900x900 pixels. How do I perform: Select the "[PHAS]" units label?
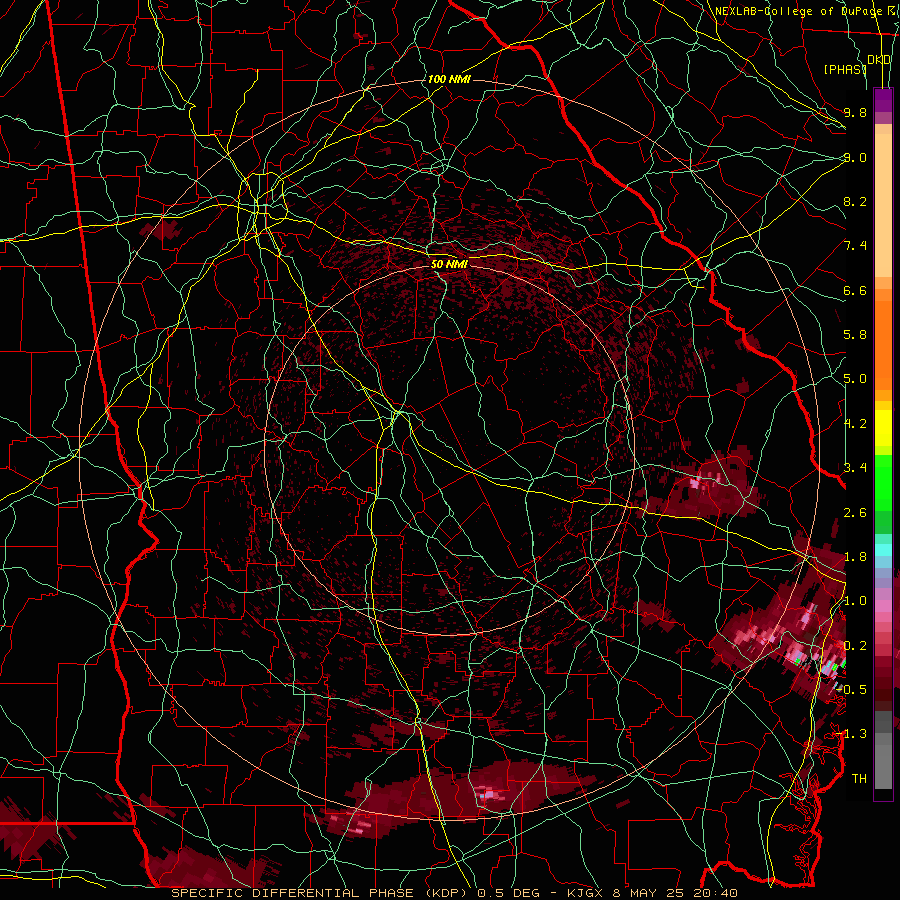coord(845,69)
